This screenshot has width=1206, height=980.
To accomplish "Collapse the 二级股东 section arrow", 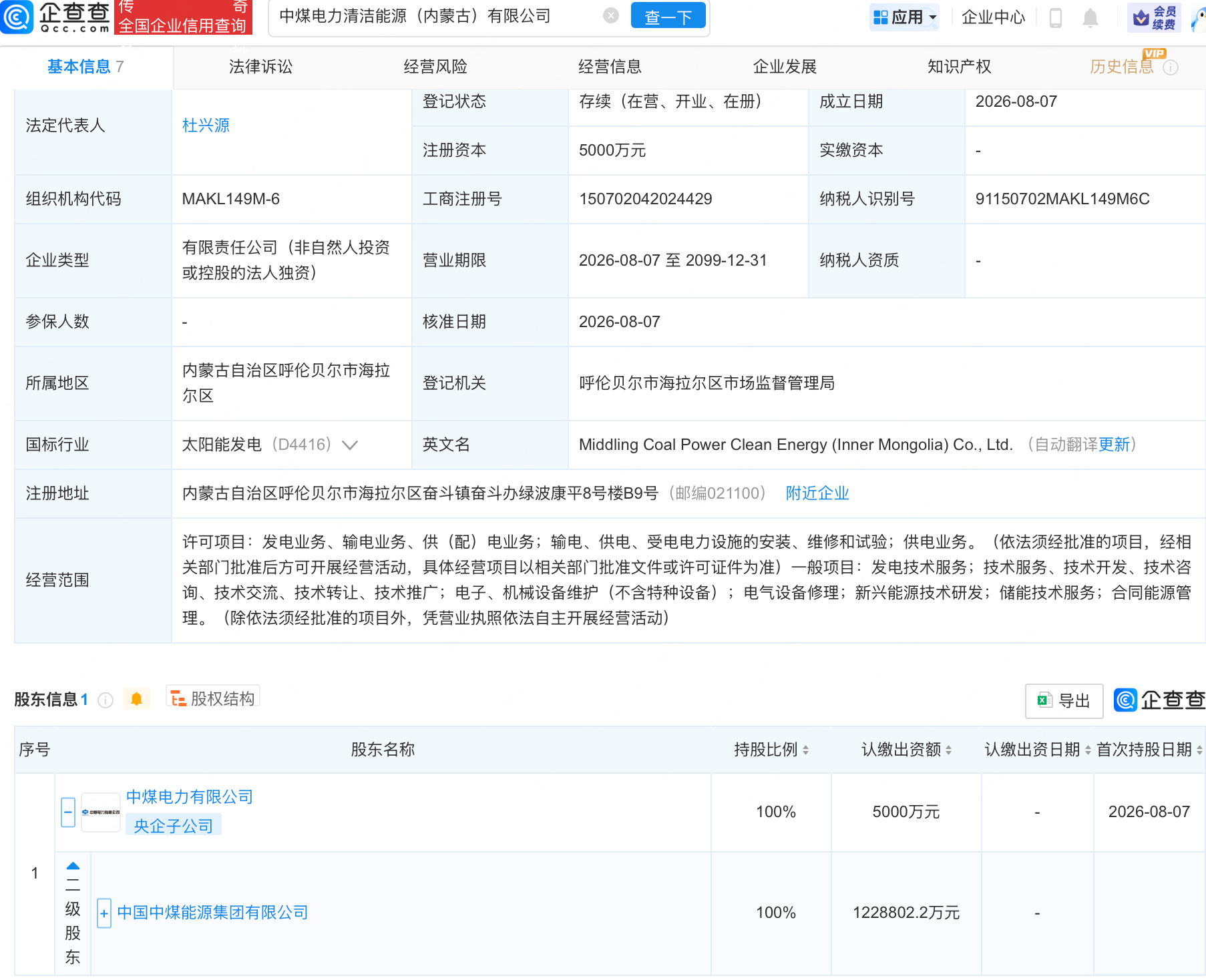I will 73,866.
